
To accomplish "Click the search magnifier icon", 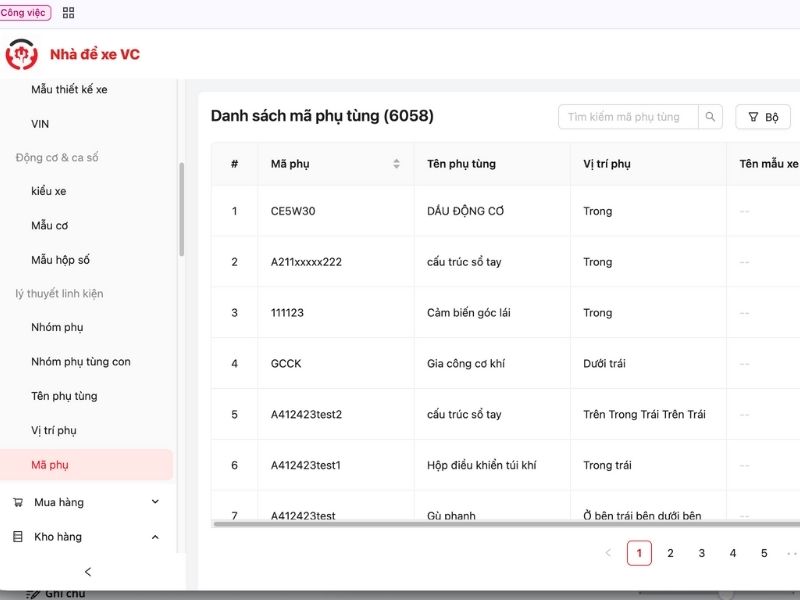I will pos(710,117).
